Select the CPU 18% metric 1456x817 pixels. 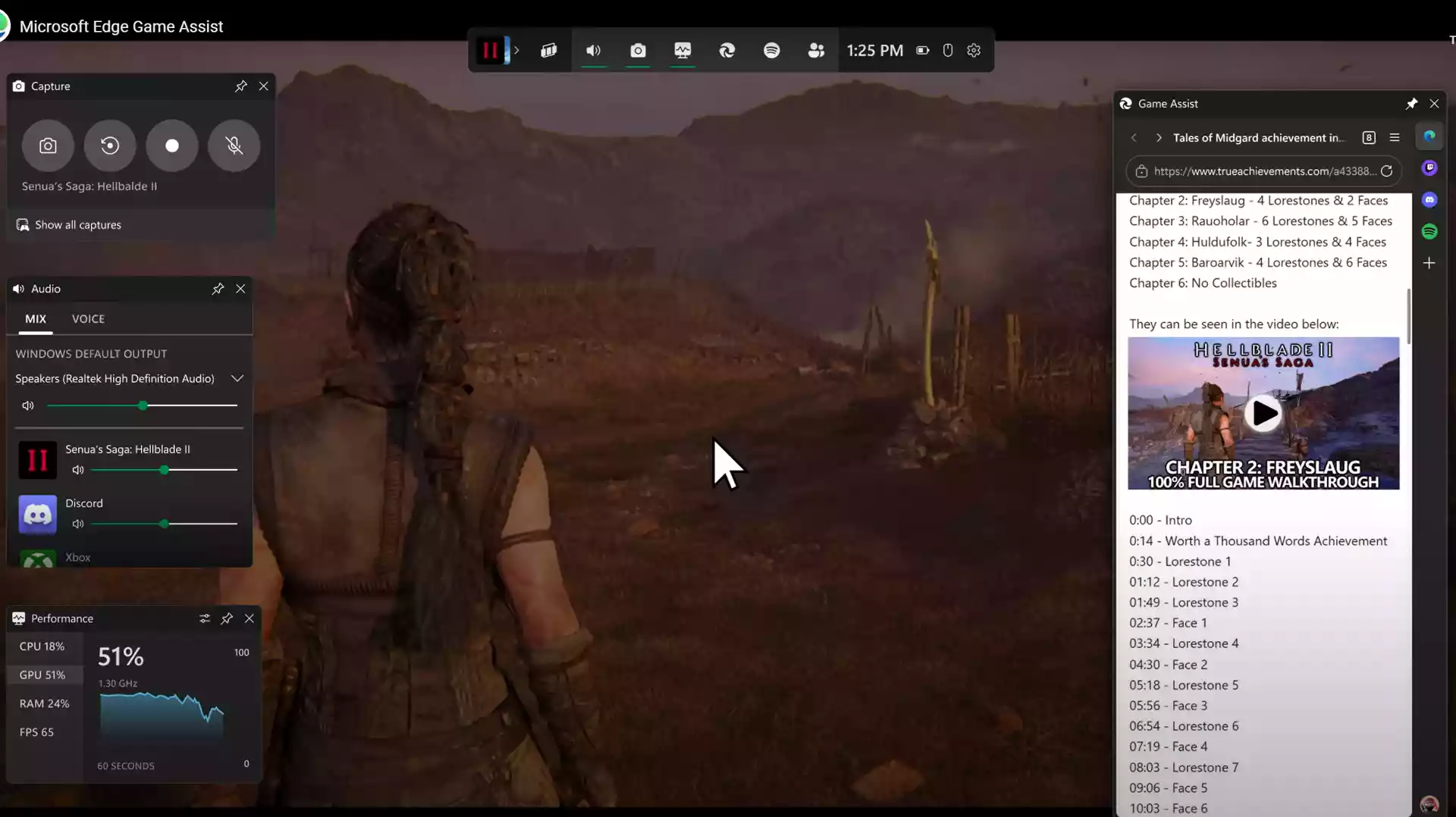[42, 646]
